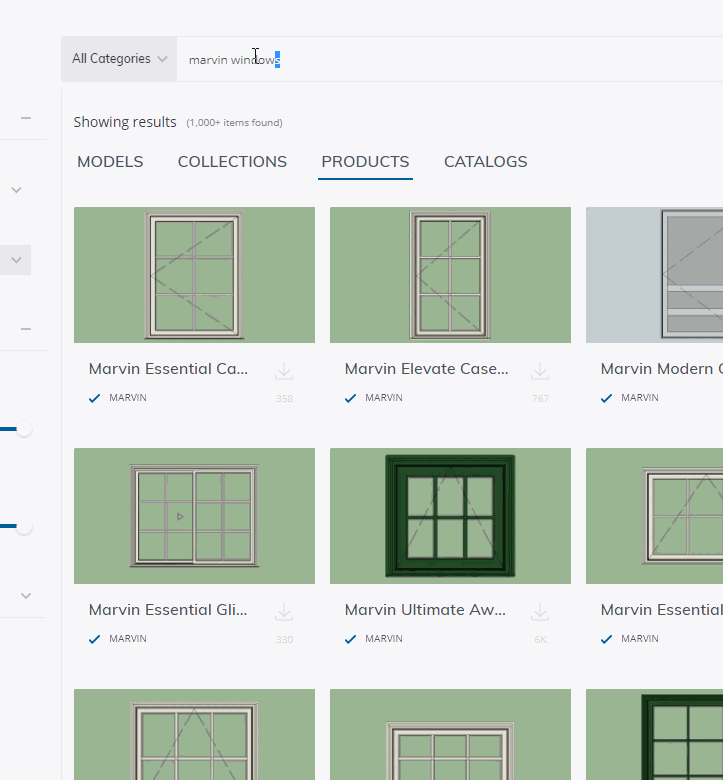Download Marvin Ultimate Aw... product

pyautogui.click(x=540, y=612)
